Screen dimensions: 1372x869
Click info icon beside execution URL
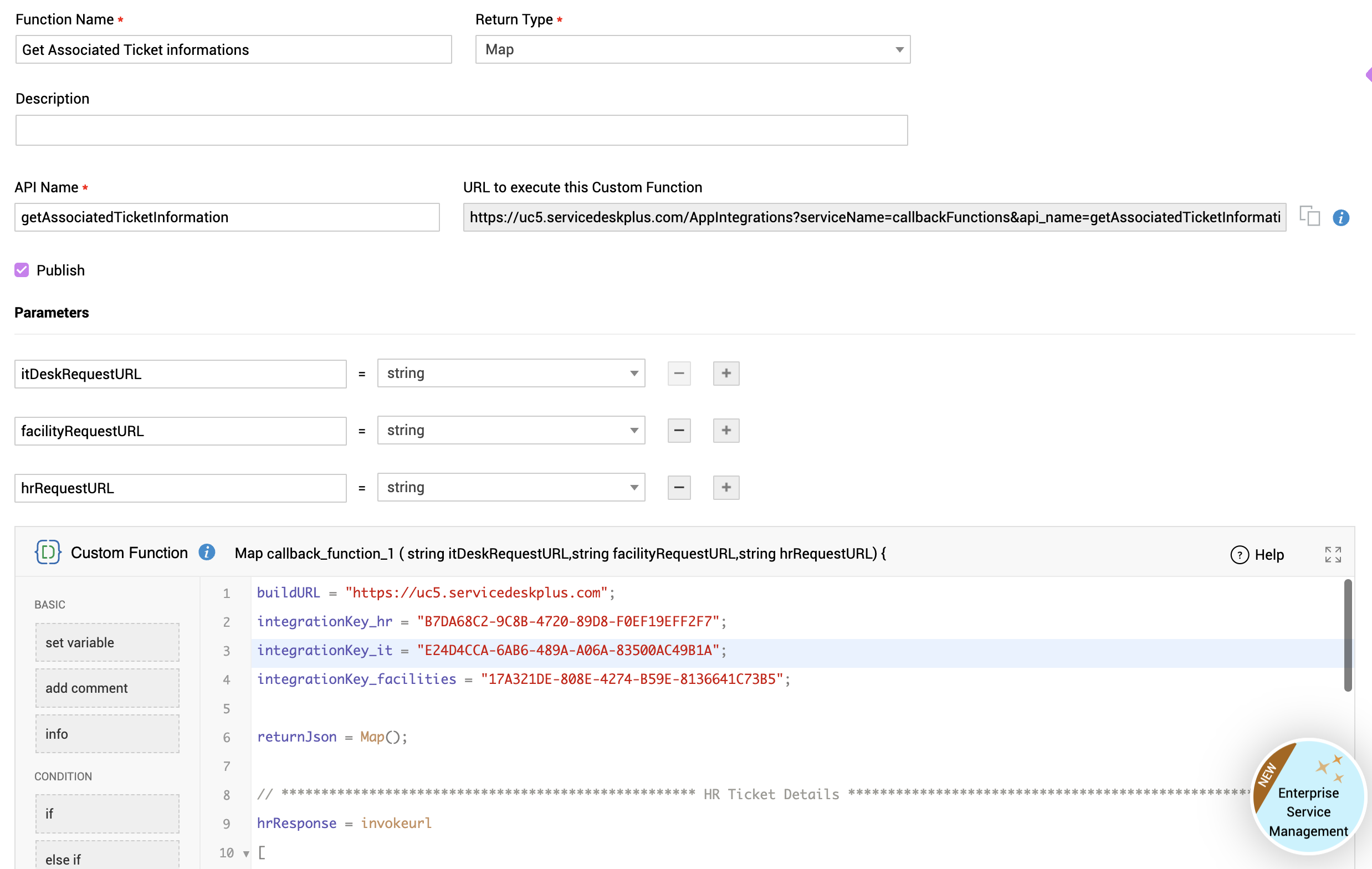[1340, 218]
